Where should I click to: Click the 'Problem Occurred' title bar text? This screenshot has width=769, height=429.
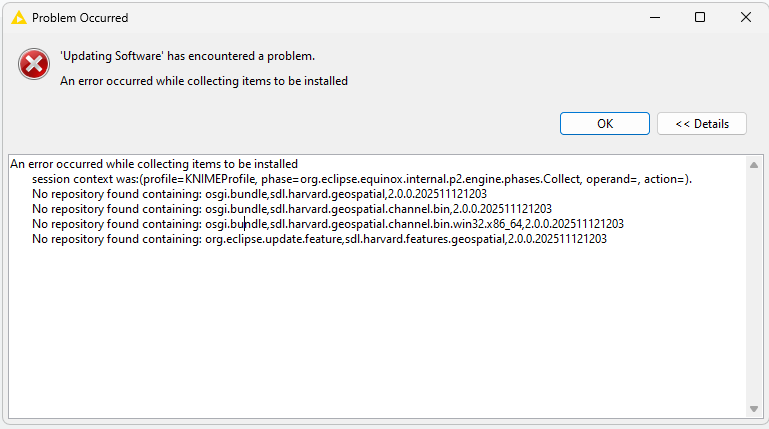(80, 18)
